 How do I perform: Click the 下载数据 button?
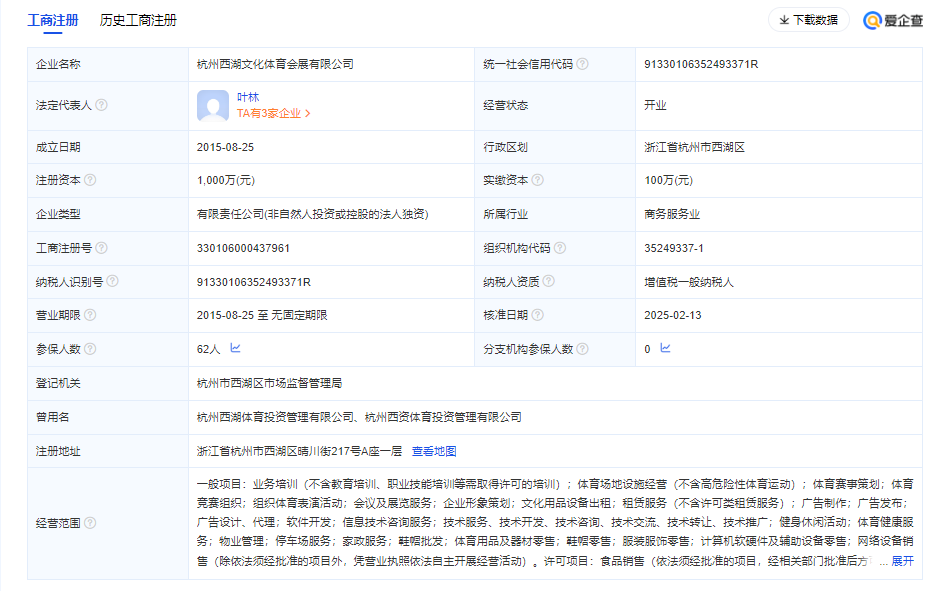808,20
